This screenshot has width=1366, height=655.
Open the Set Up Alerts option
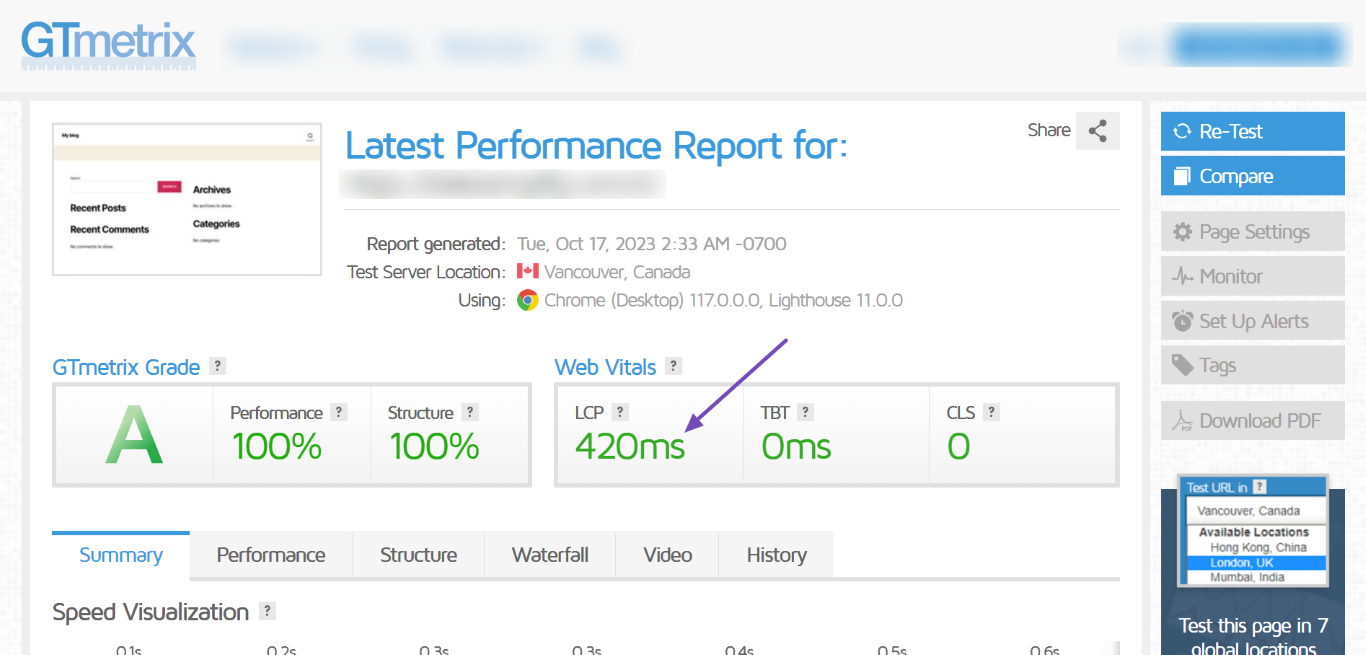(x=1253, y=321)
